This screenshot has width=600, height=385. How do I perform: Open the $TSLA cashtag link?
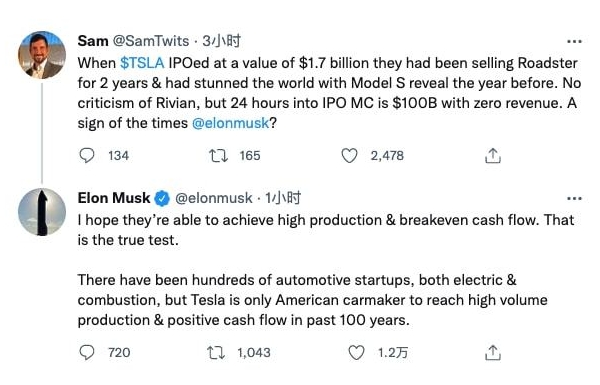point(142,63)
